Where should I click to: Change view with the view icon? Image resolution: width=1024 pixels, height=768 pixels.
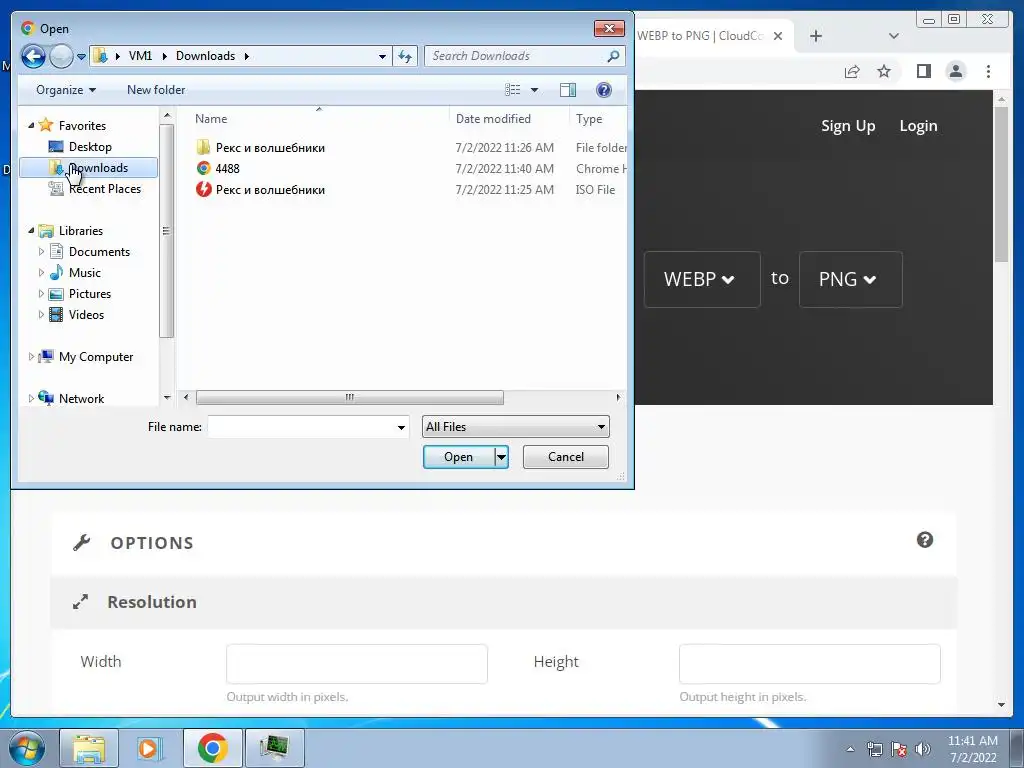point(513,90)
